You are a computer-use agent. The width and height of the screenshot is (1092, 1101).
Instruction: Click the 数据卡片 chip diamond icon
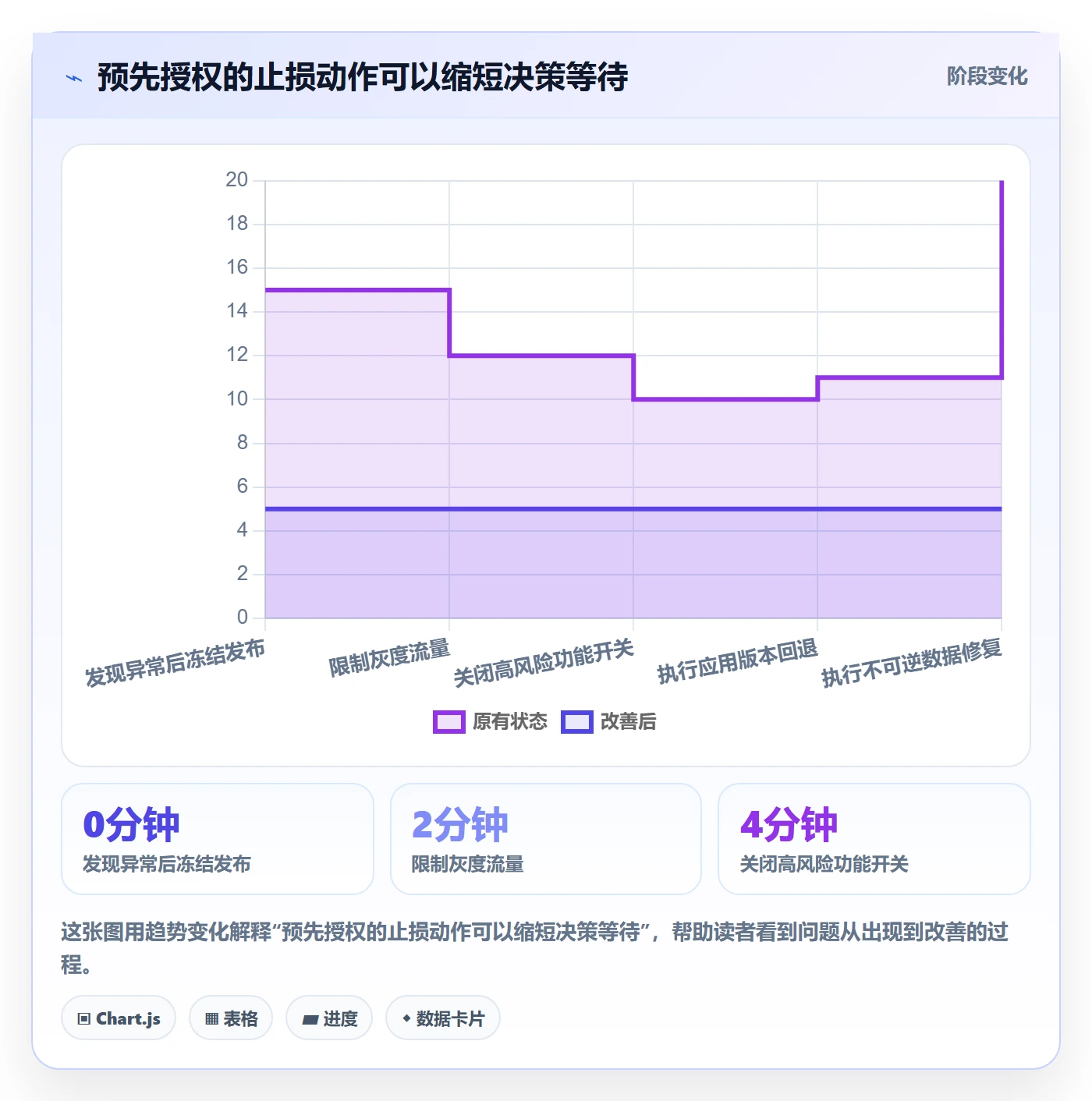coord(406,1018)
